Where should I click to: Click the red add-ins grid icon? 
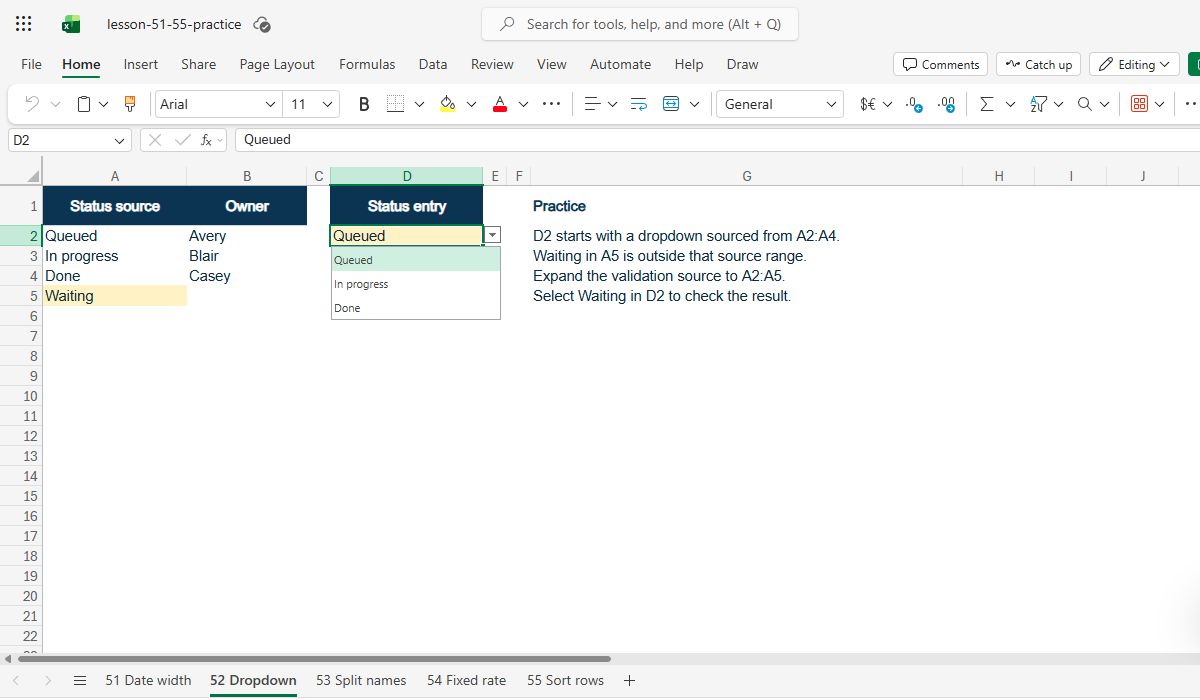(x=1139, y=104)
